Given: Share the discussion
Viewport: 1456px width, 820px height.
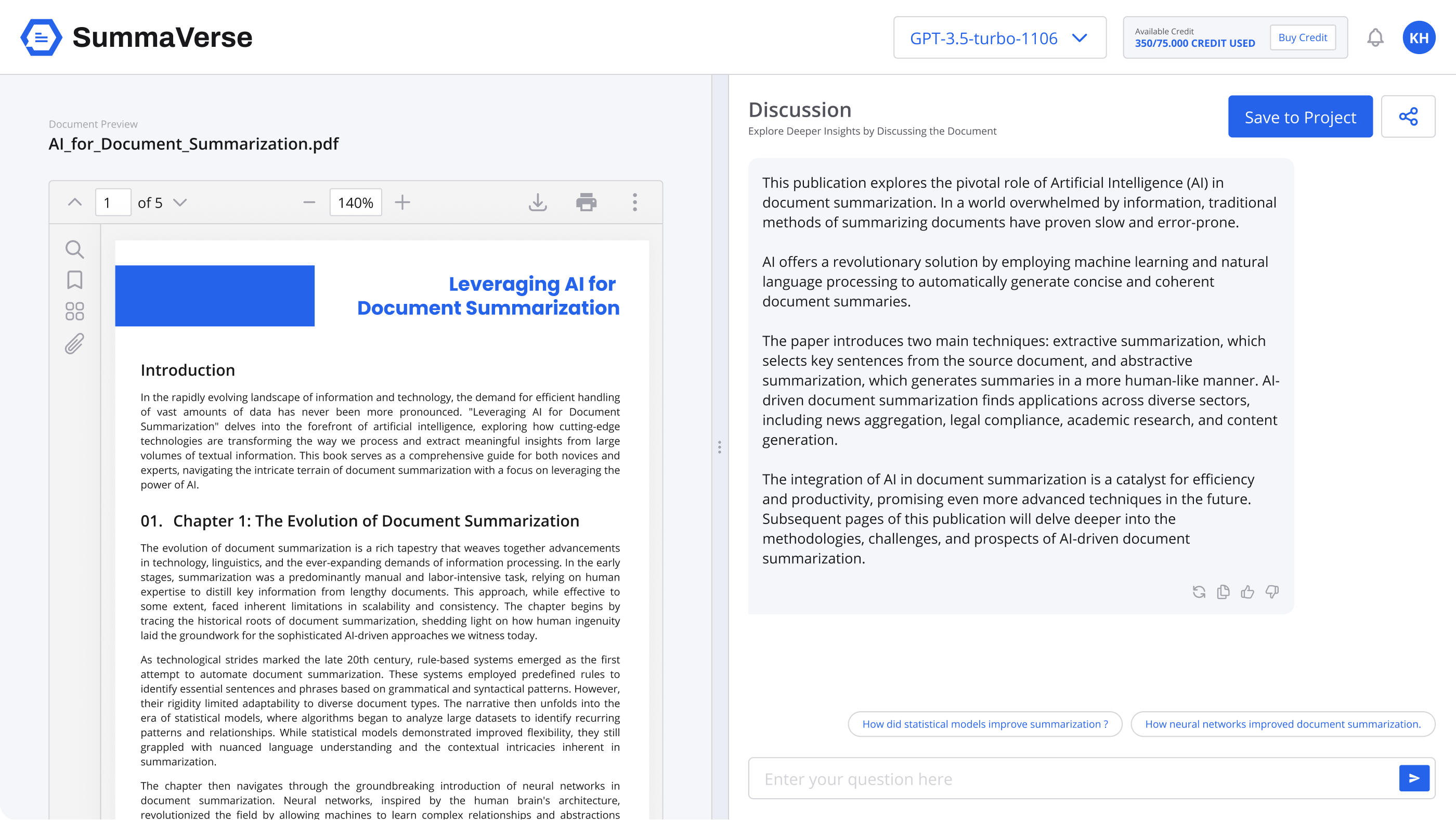Looking at the screenshot, I should click(1408, 117).
